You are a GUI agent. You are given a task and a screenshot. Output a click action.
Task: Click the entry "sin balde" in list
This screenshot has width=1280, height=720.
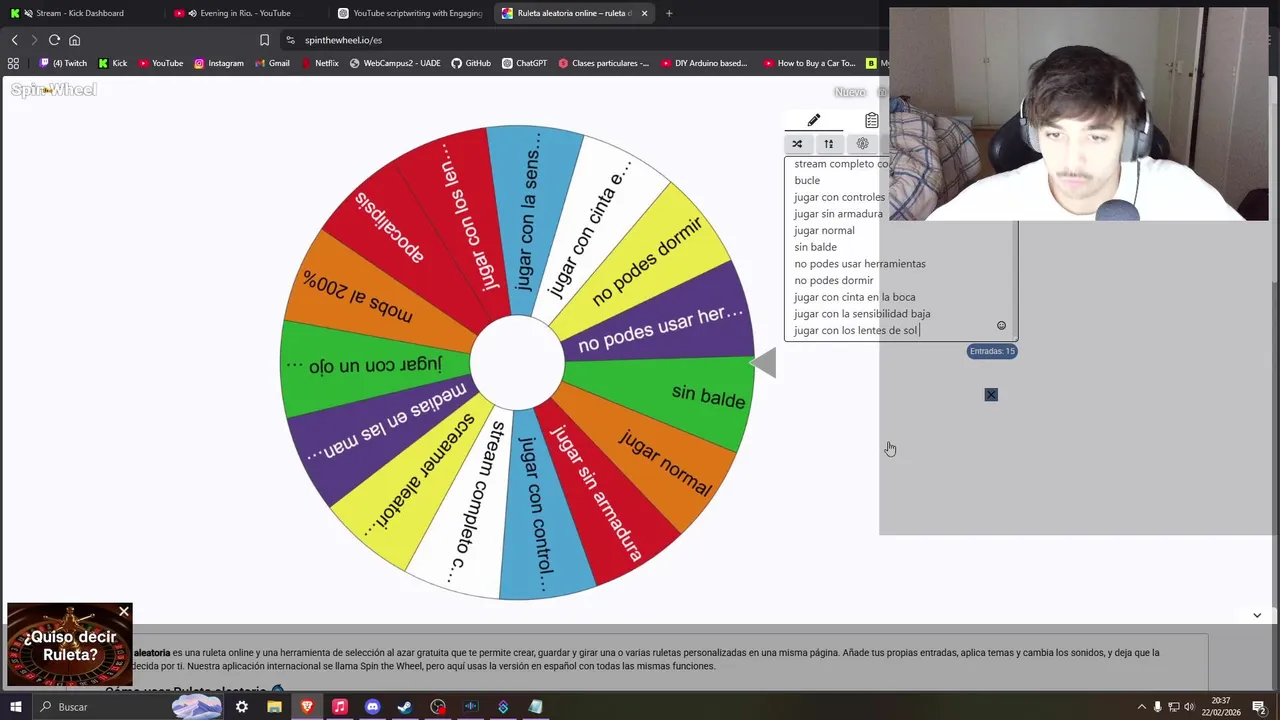point(815,247)
